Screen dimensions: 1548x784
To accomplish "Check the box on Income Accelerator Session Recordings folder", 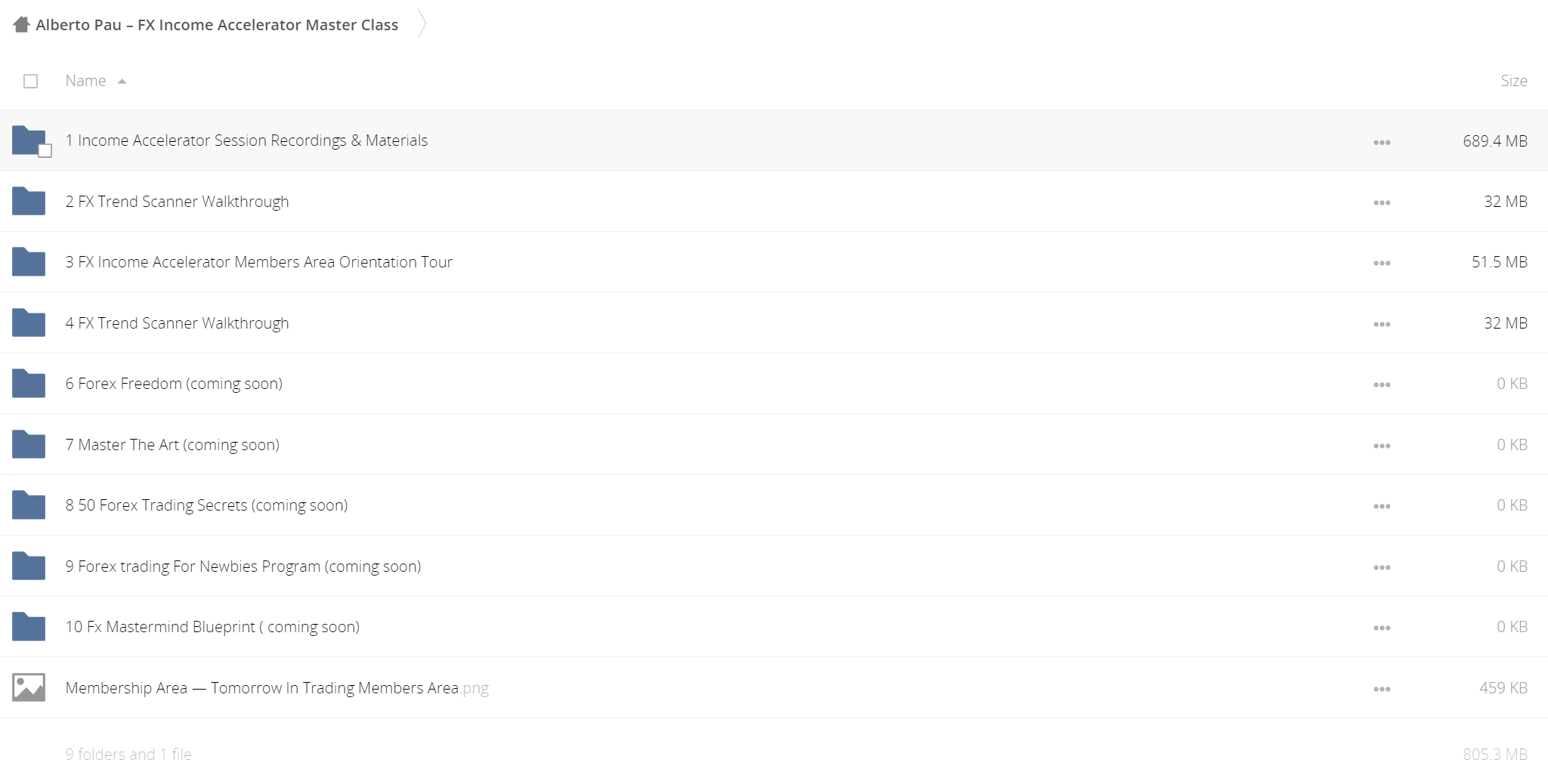I will pos(45,151).
